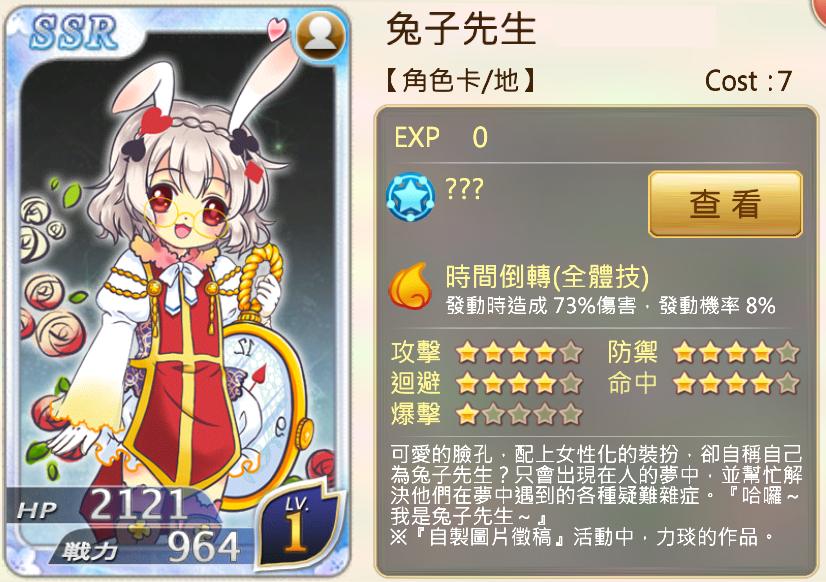Select the 時間倒轉(全體技) skill name
This screenshot has height=582, width=826.
(547, 276)
